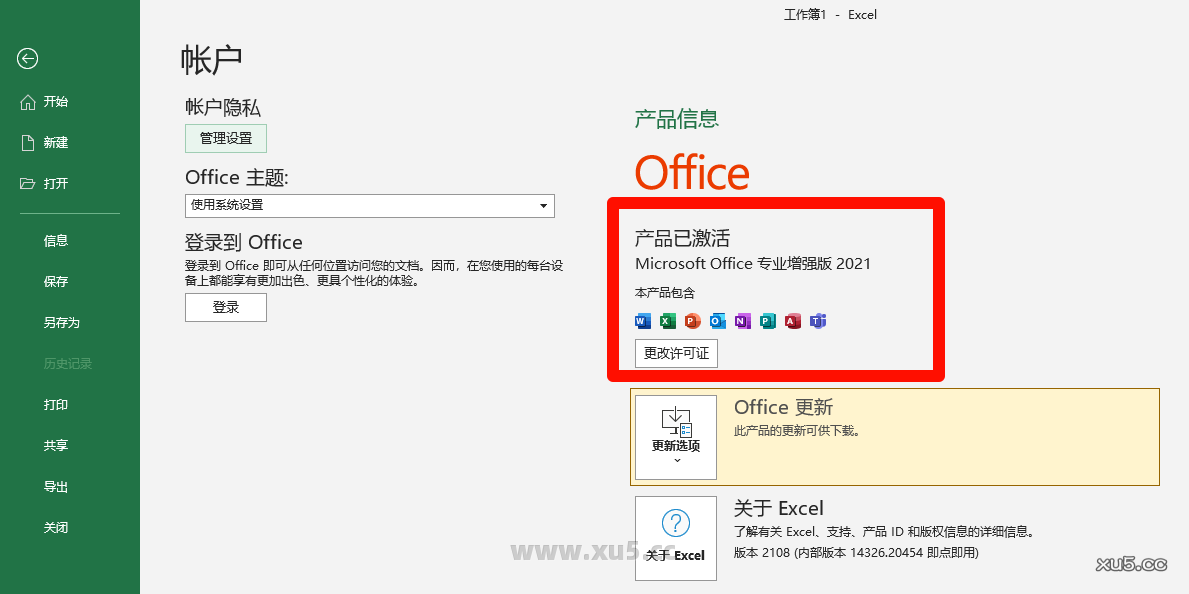Click 管理设置 under 帐户隐私
This screenshot has height=594, width=1189.
pyautogui.click(x=225, y=138)
